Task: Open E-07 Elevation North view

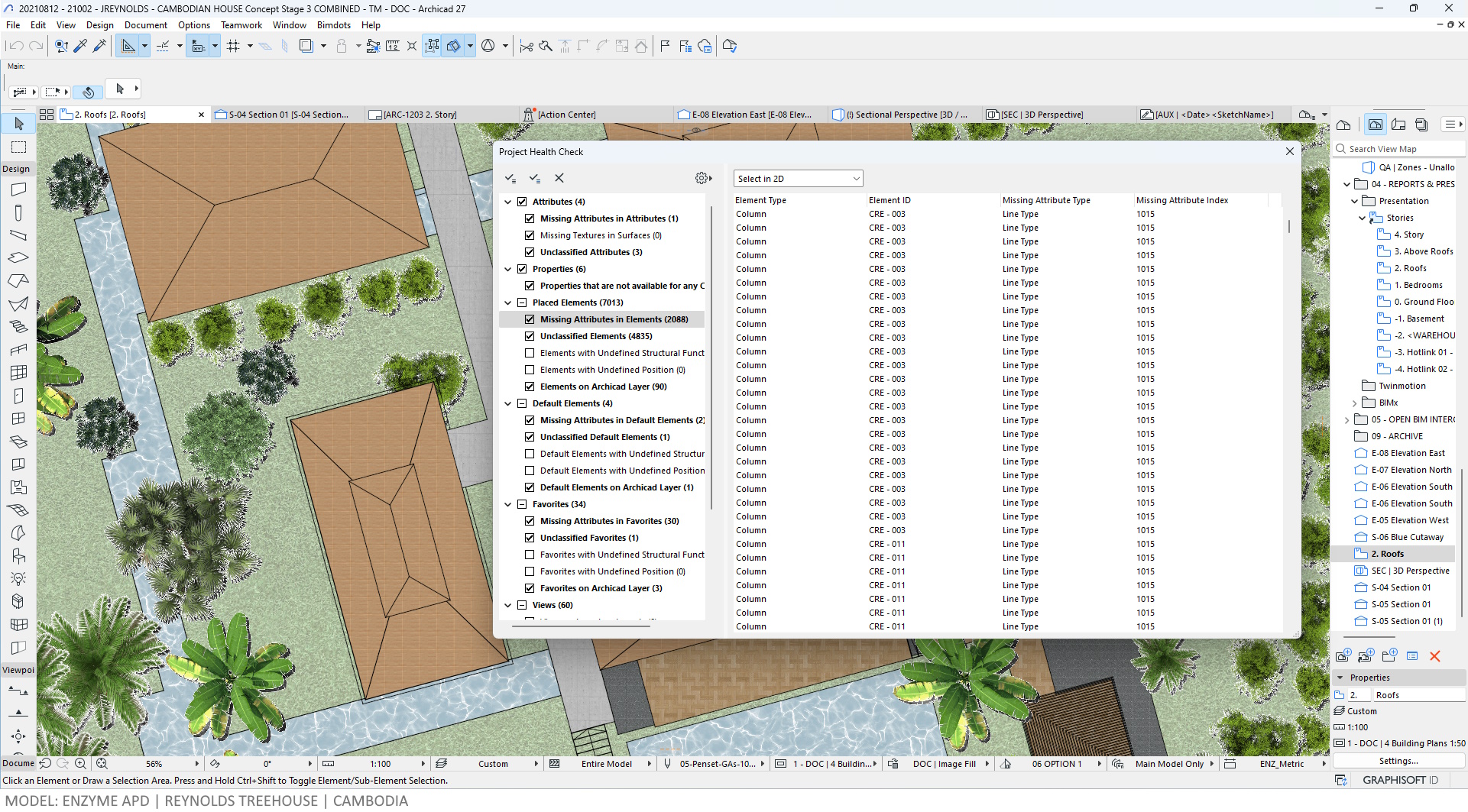Action: click(x=1411, y=470)
